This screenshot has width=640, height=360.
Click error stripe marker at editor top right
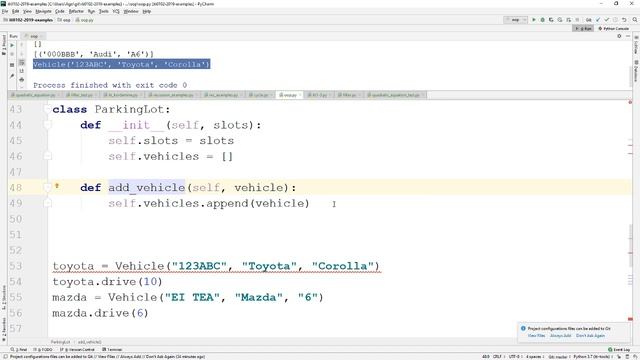(x=630, y=102)
